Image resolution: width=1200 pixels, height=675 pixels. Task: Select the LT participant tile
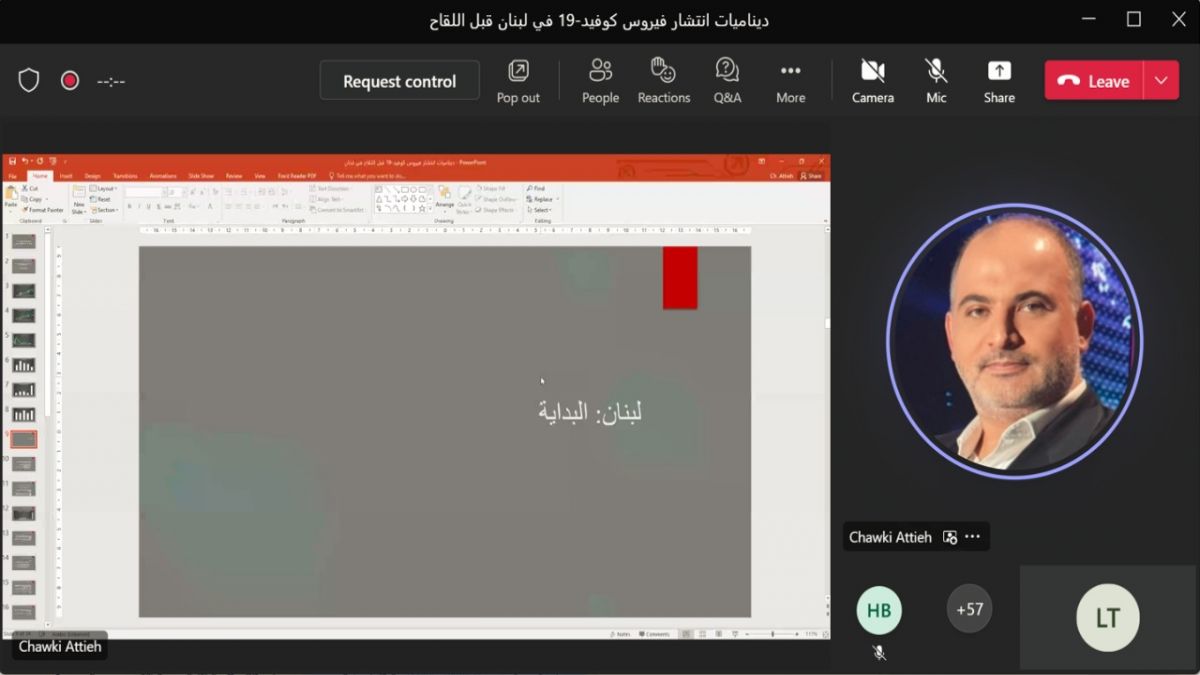[1107, 618]
